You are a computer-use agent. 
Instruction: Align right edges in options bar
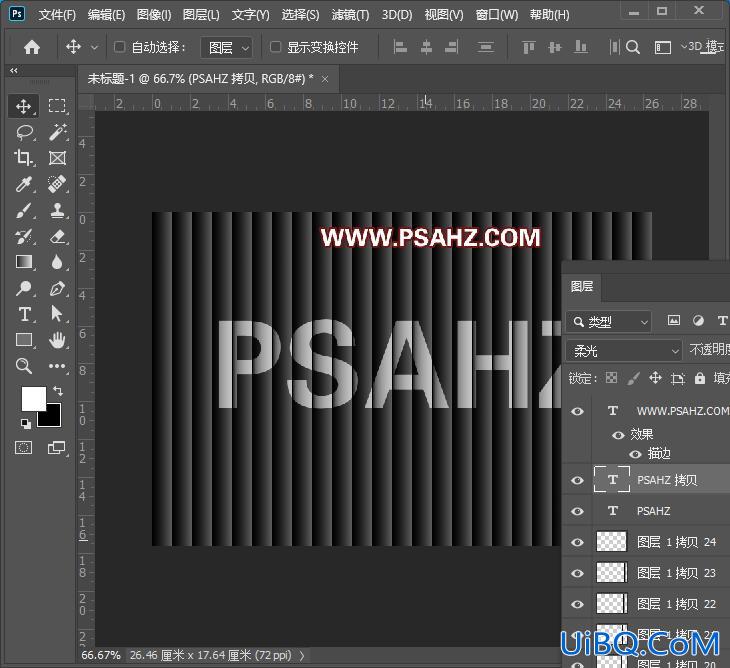(x=452, y=47)
